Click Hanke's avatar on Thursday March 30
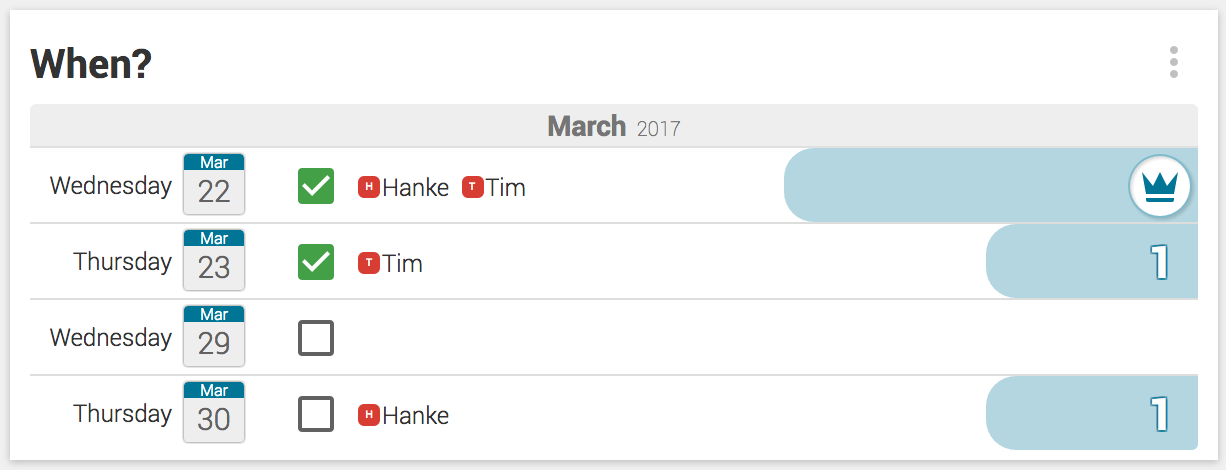The image size is (1226, 470). (x=369, y=415)
